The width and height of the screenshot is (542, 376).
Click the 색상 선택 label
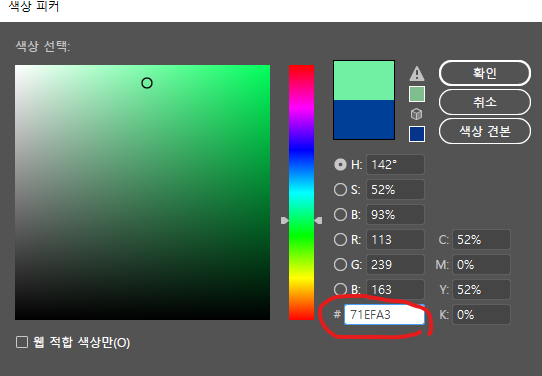(x=43, y=46)
